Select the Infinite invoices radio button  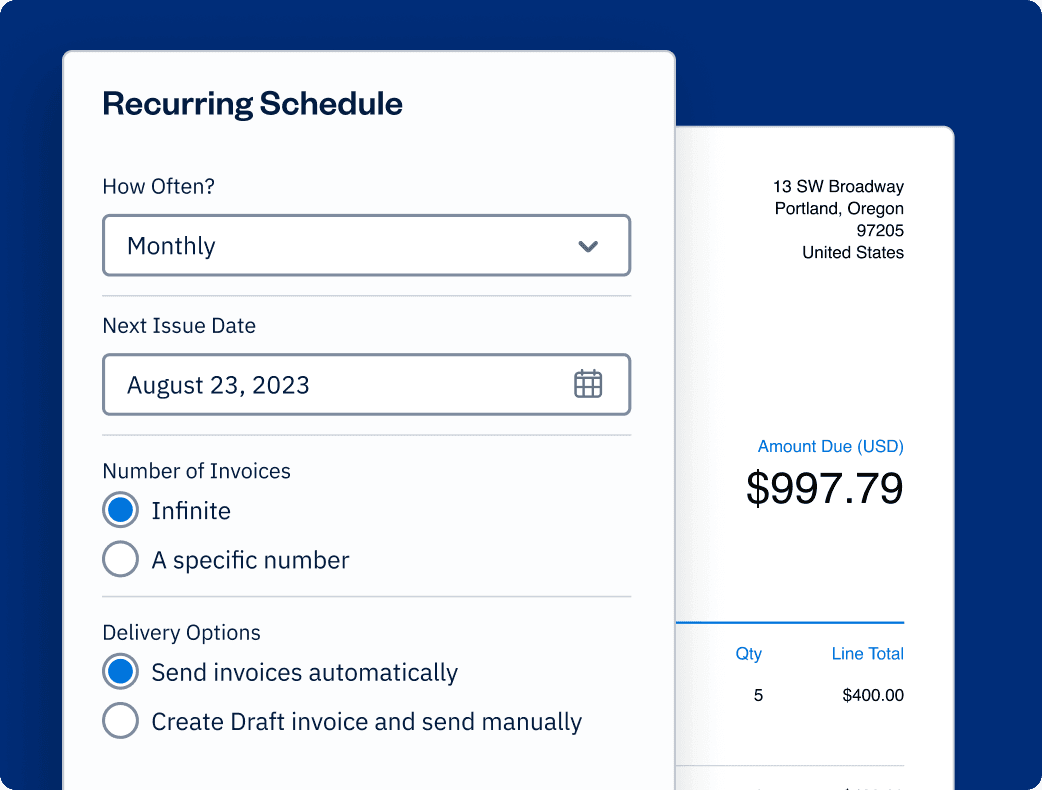pos(120,511)
